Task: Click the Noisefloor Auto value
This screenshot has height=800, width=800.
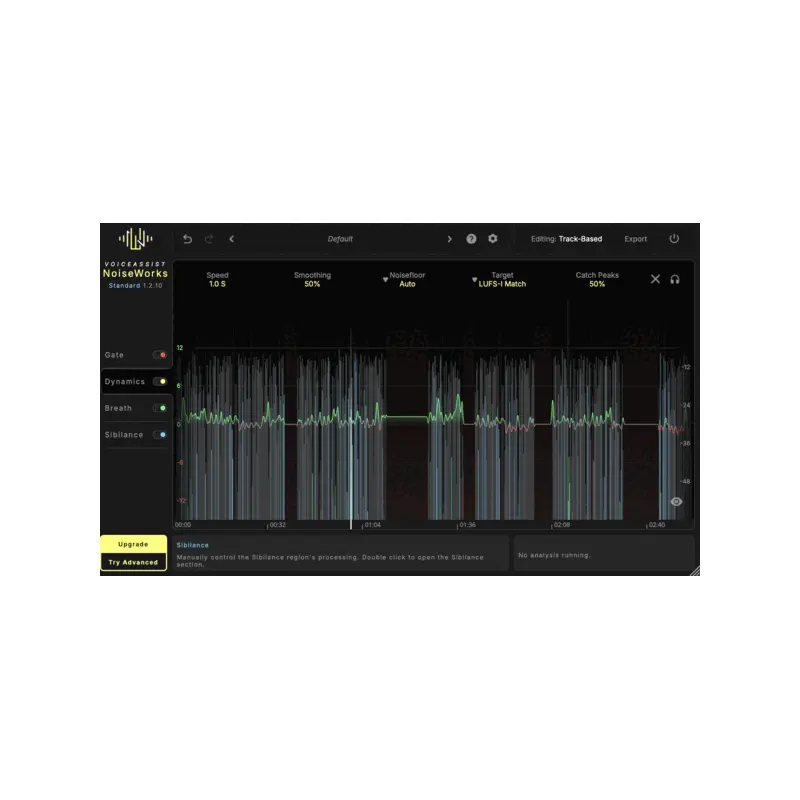Action: pos(407,284)
